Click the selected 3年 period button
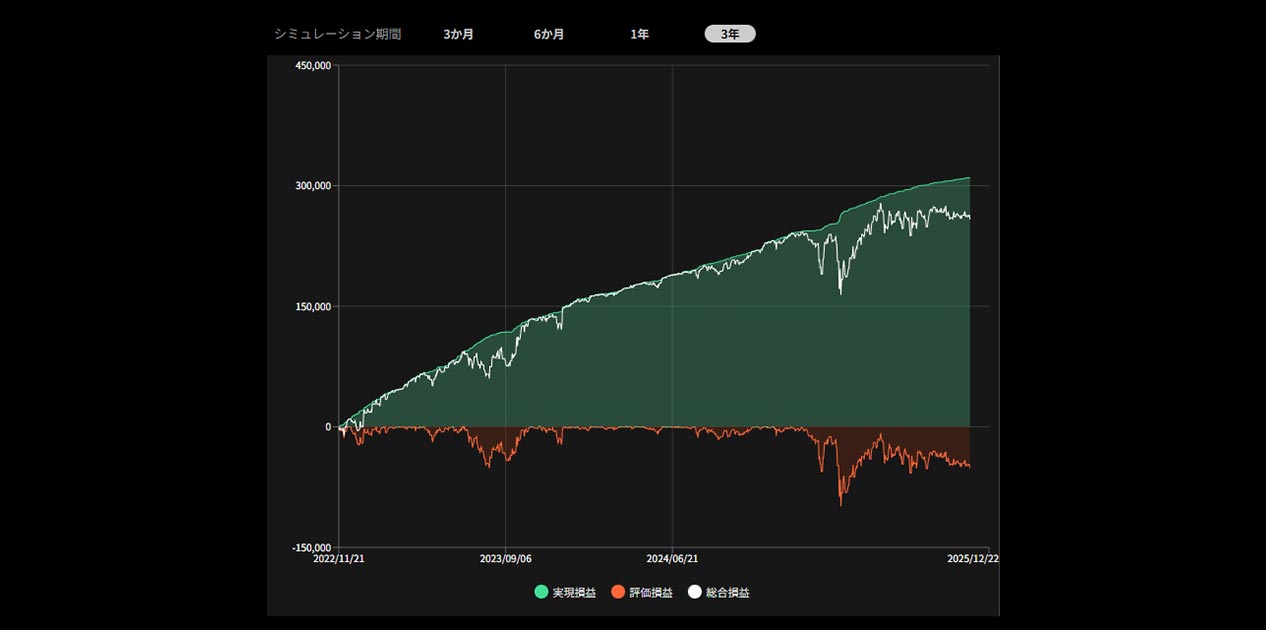This screenshot has height=630, width=1266. tap(730, 34)
